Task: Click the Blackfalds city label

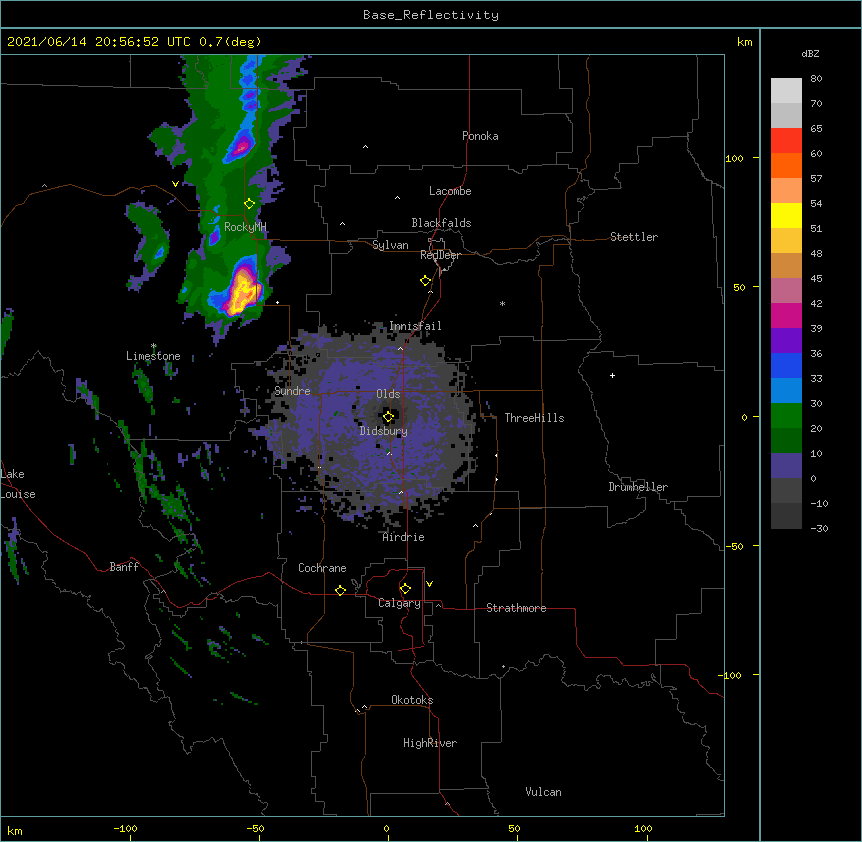Action: coord(441,223)
